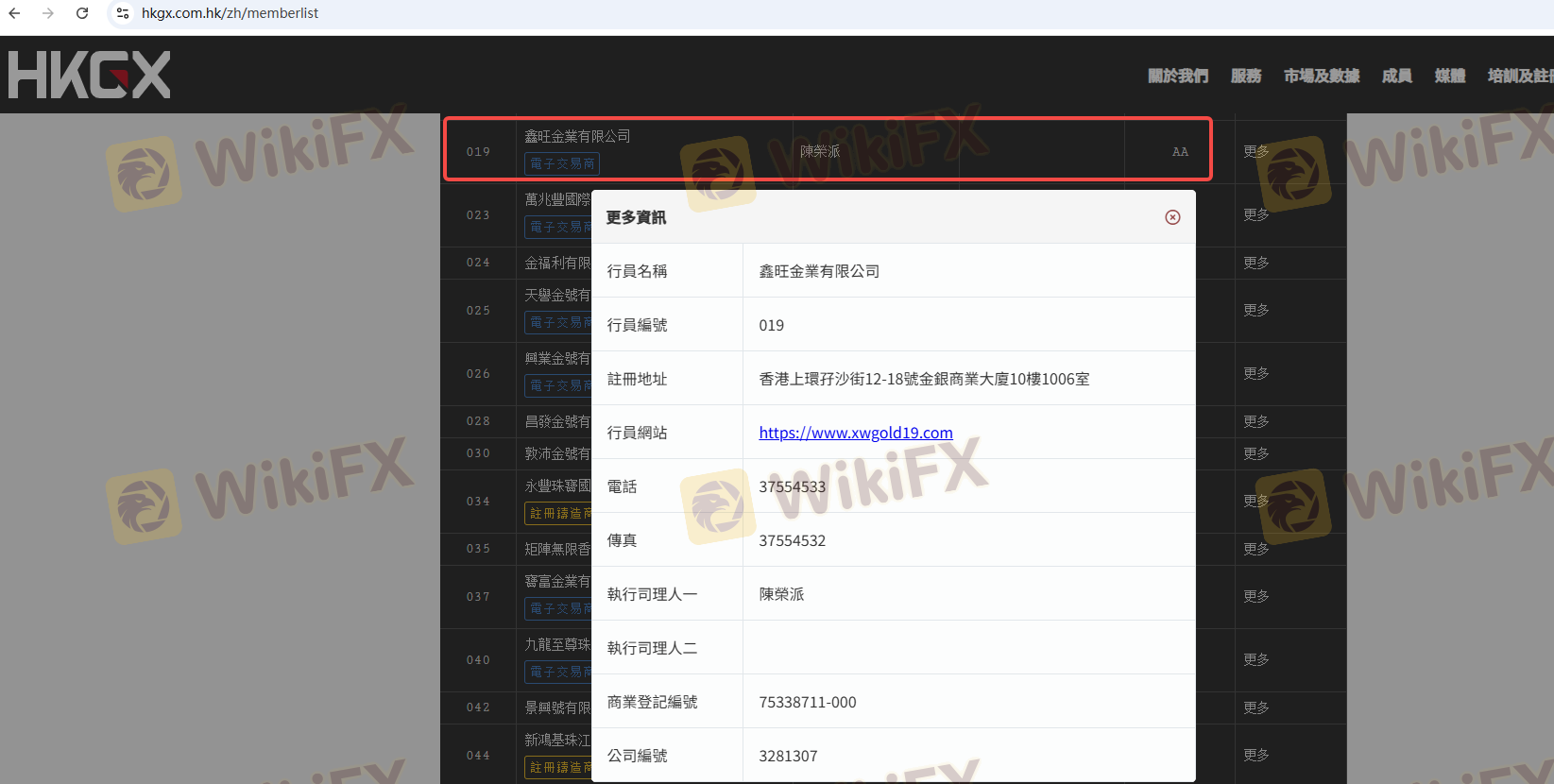Screen dimensions: 1554x784
Task: Reload the current page
Action: click(x=82, y=13)
